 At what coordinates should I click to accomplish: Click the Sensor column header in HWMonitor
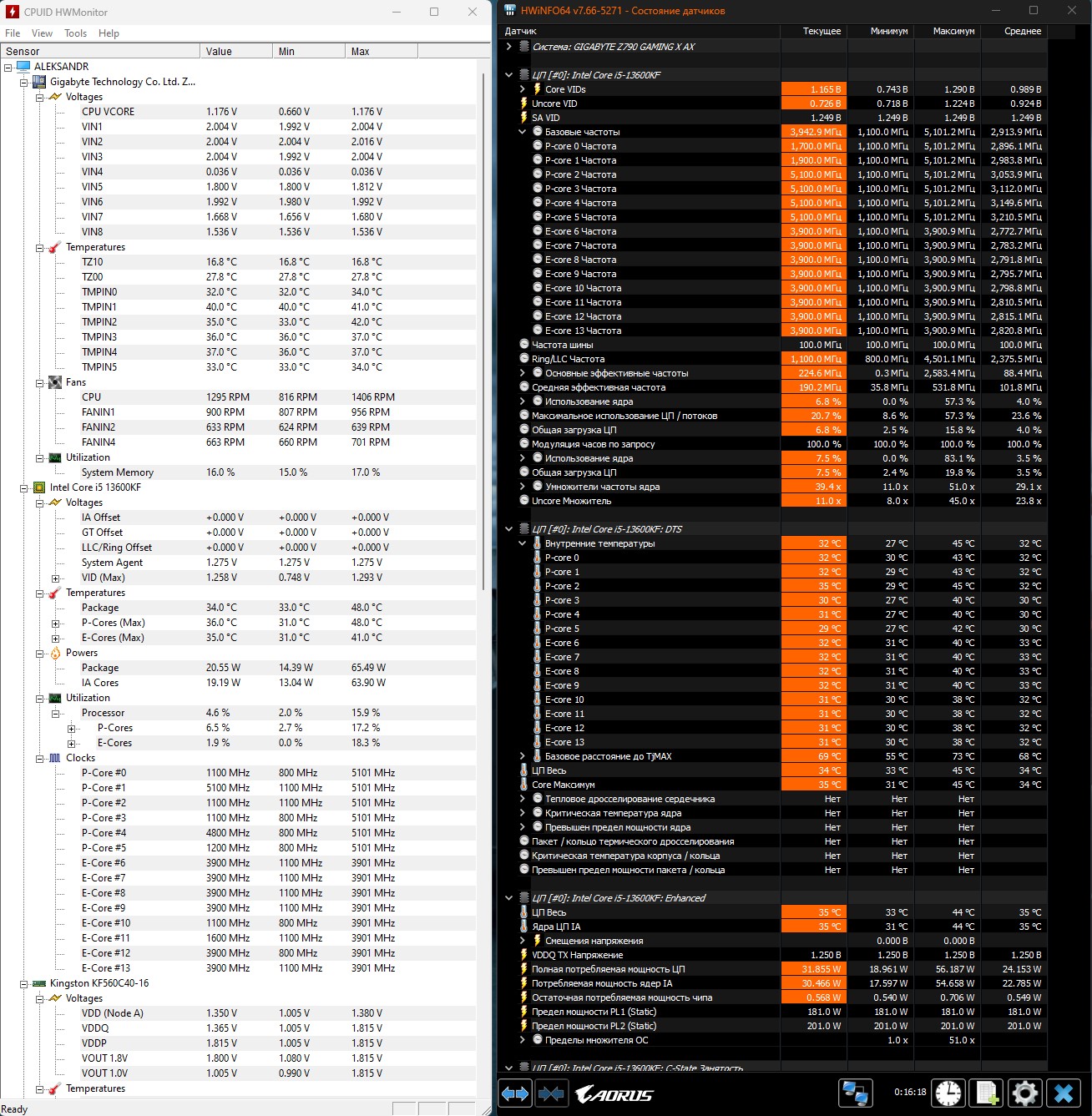[x=100, y=51]
